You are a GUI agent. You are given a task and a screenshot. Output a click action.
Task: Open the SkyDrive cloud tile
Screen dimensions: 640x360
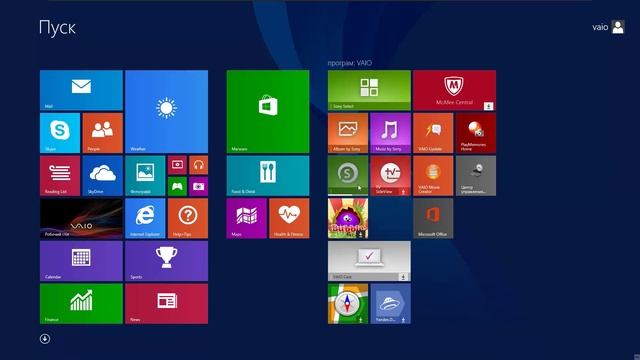102,176
